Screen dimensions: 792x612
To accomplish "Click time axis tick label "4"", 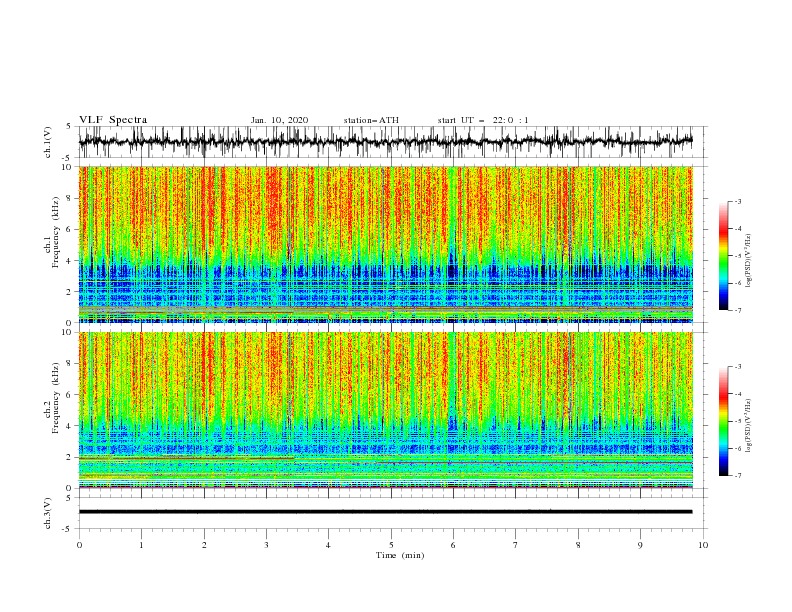I will [328, 545].
